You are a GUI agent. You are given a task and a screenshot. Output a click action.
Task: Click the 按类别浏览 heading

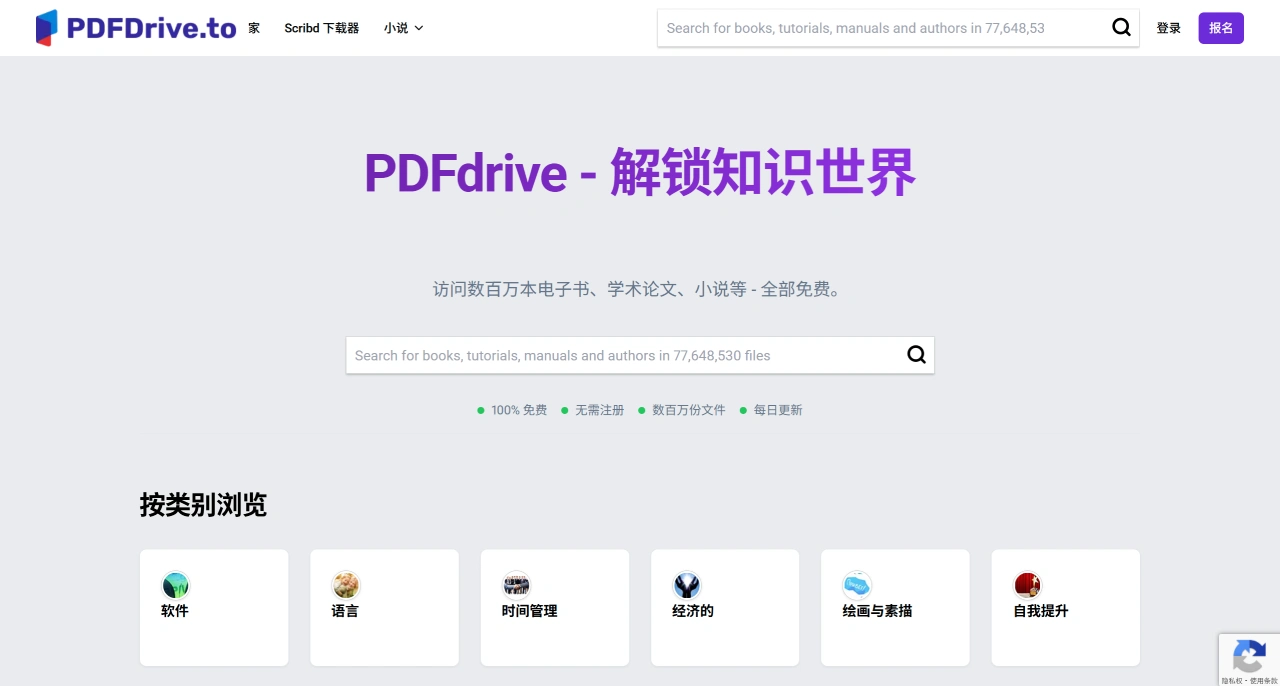pyautogui.click(x=204, y=505)
